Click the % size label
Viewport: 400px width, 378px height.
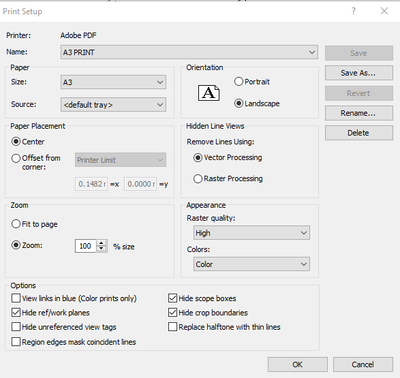coord(124,247)
